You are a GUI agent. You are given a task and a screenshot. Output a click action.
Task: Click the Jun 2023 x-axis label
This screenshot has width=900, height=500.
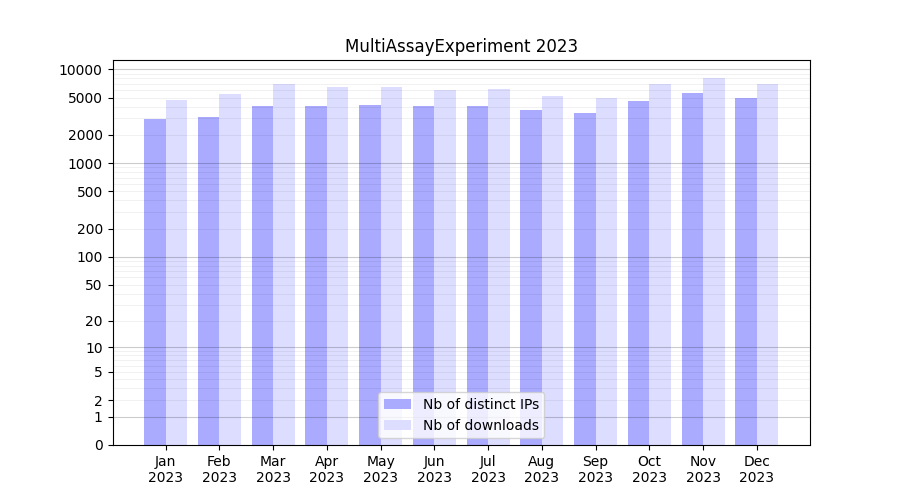click(x=434, y=469)
